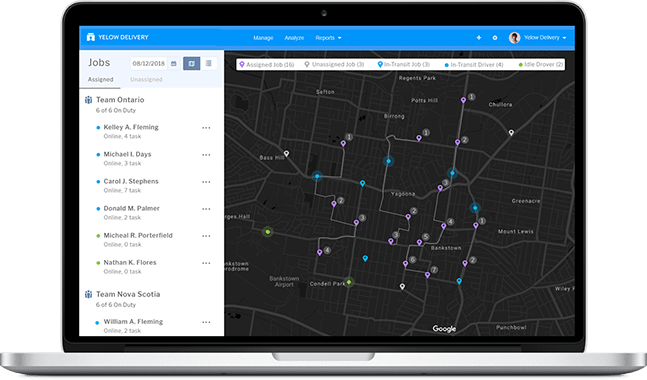Click the date field 08/12/2018
The width and height of the screenshot is (647, 380).
pos(149,64)
